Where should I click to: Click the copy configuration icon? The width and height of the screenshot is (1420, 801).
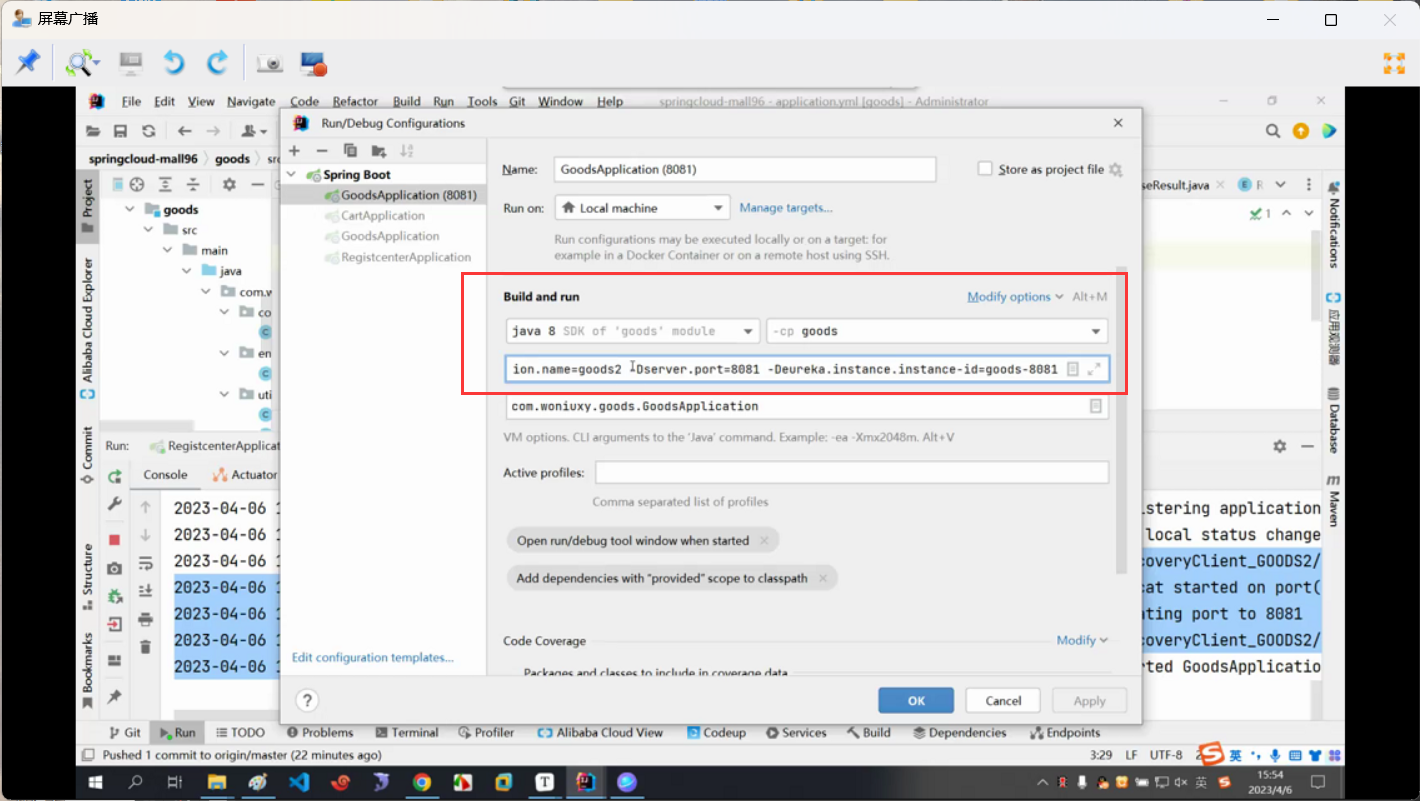(350, 151)
